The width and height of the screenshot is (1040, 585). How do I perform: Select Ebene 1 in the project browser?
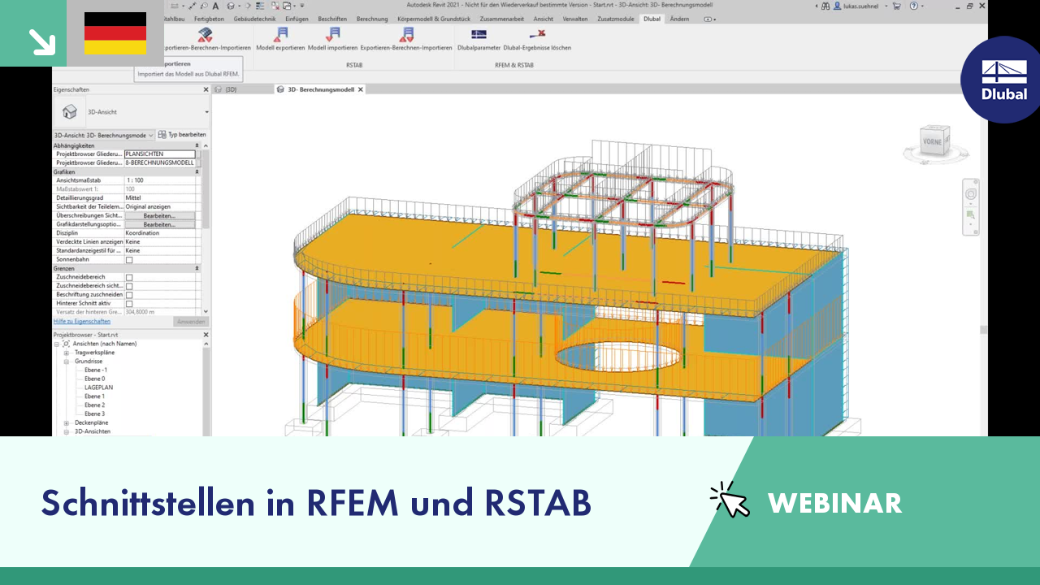(94, 397)
